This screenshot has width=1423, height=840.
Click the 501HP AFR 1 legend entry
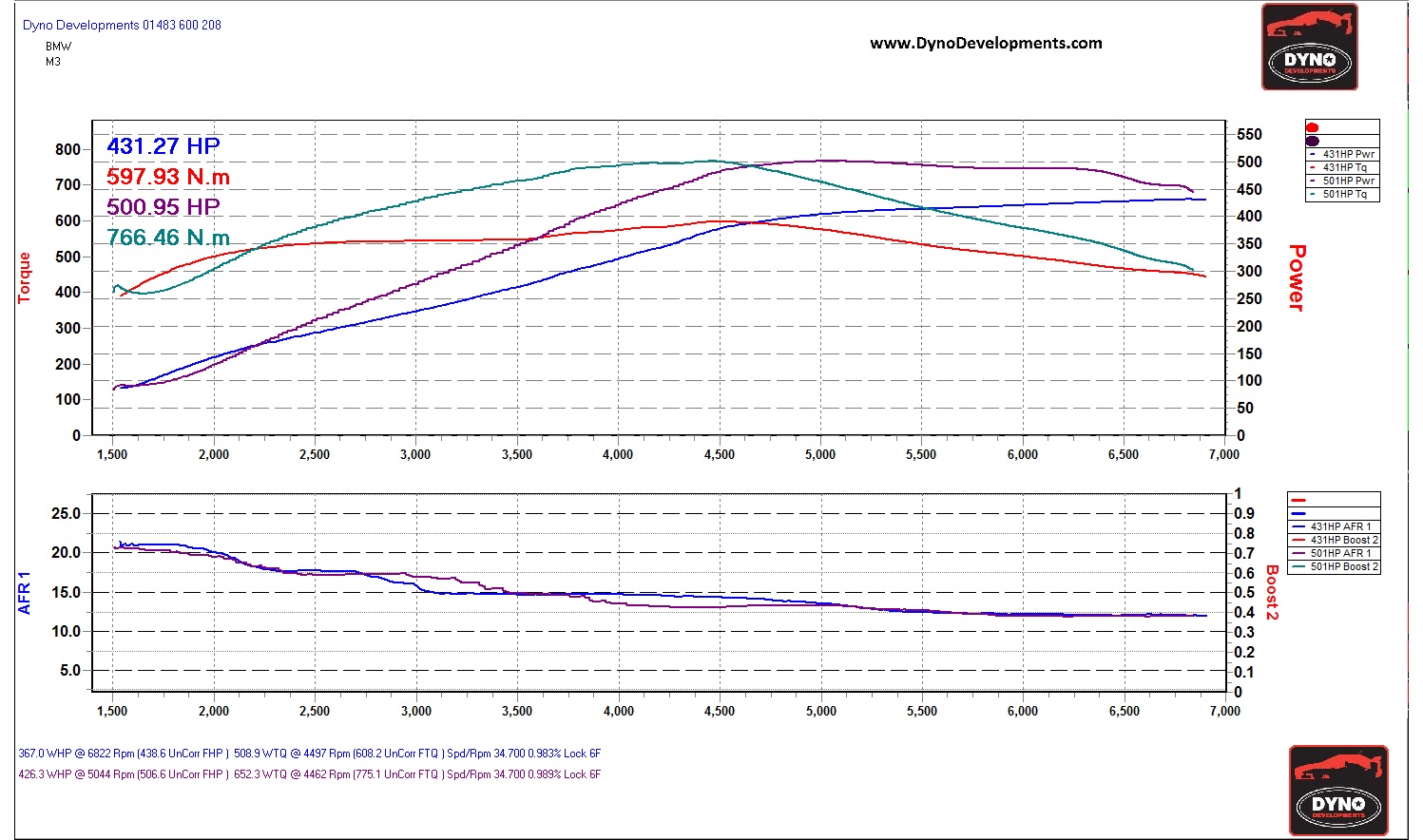1339,553
